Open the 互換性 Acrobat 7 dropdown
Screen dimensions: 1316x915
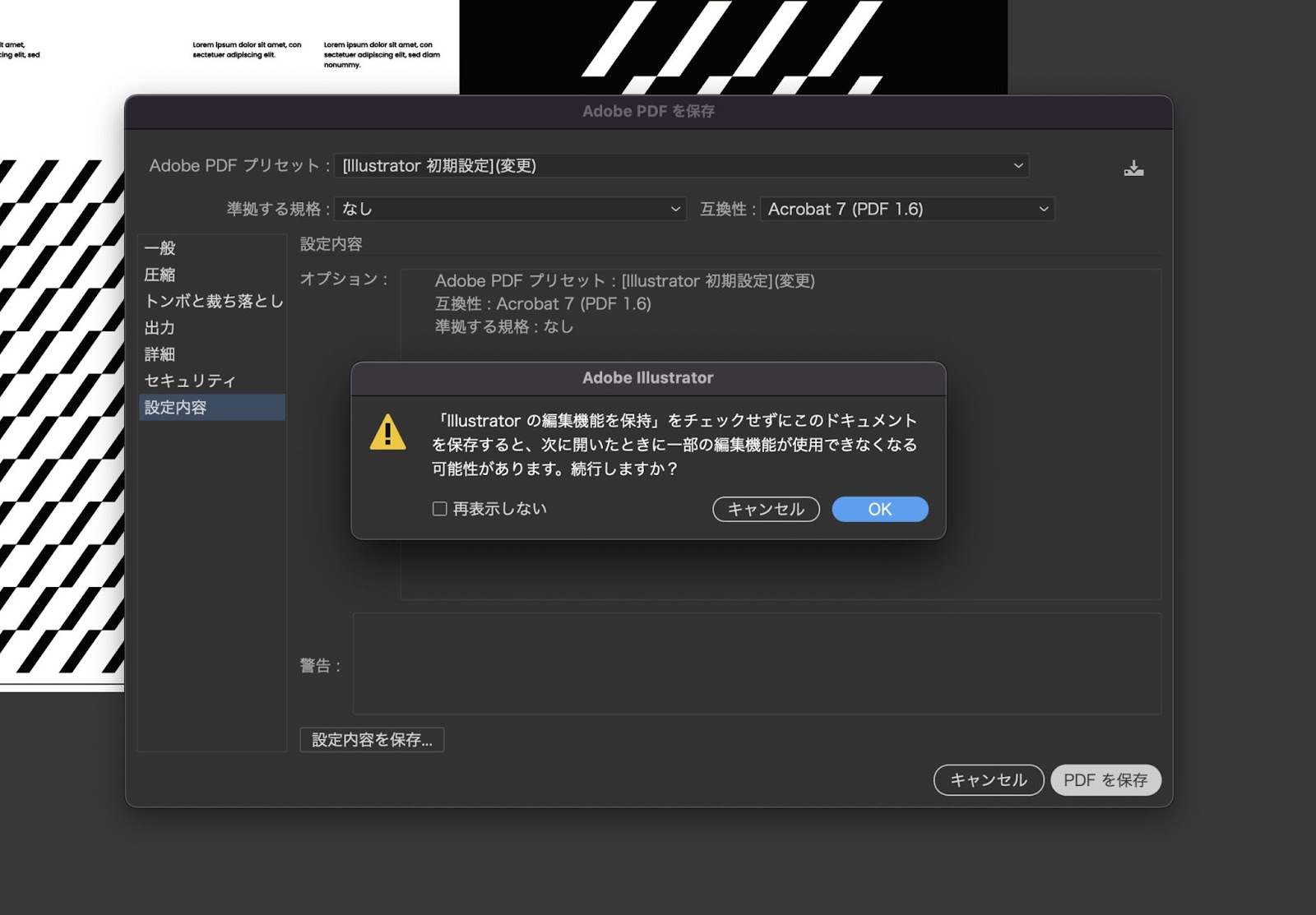(x=907, y=209)
